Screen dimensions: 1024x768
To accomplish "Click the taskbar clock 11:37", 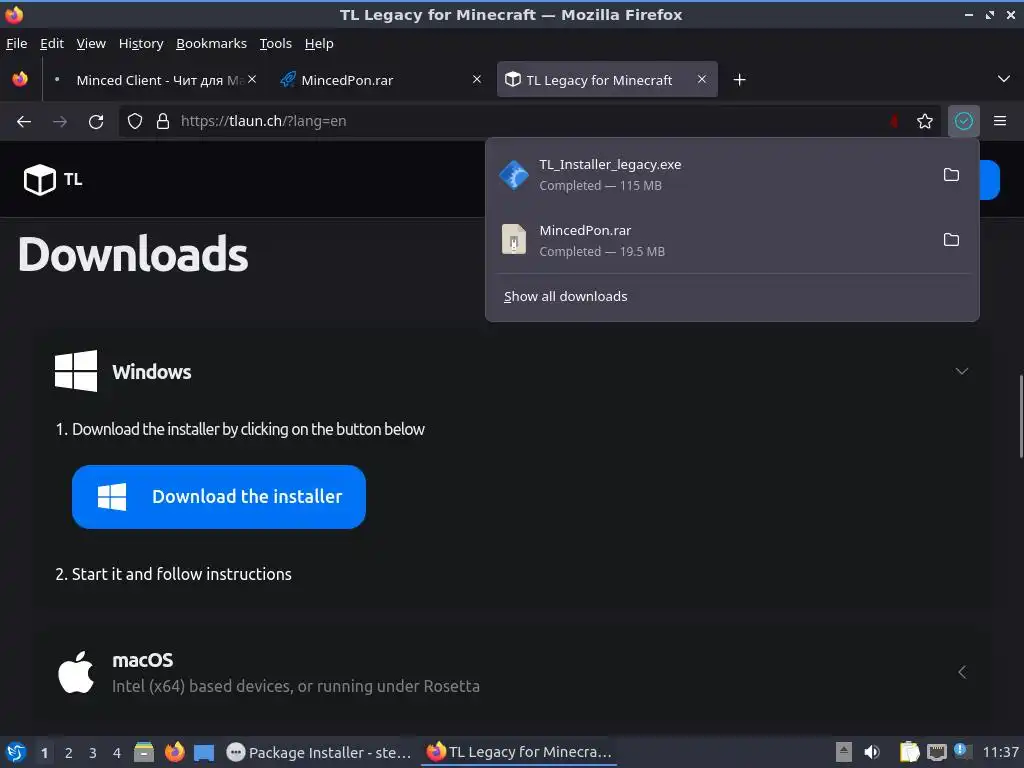I will [1000, 752].
